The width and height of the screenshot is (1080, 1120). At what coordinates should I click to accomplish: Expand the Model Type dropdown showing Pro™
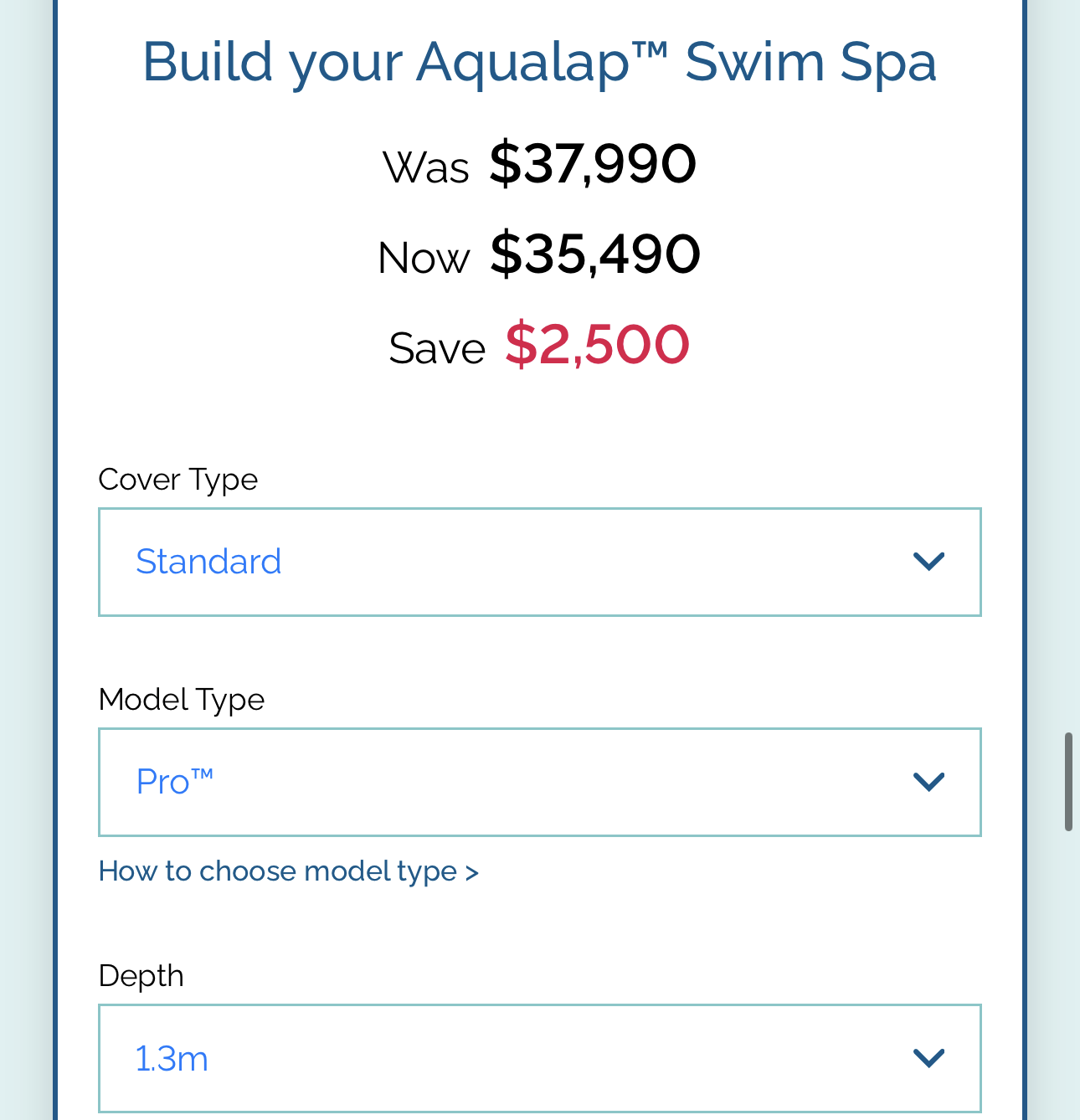539,782
